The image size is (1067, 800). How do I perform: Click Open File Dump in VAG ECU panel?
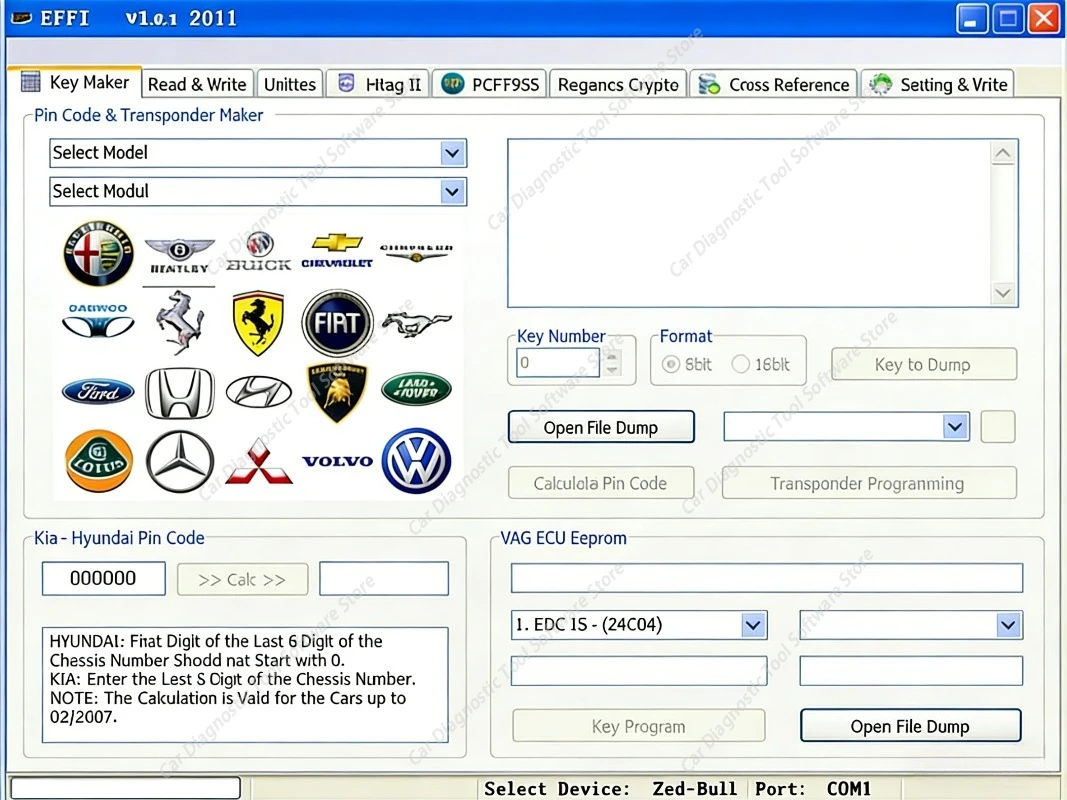pos(910,726)
